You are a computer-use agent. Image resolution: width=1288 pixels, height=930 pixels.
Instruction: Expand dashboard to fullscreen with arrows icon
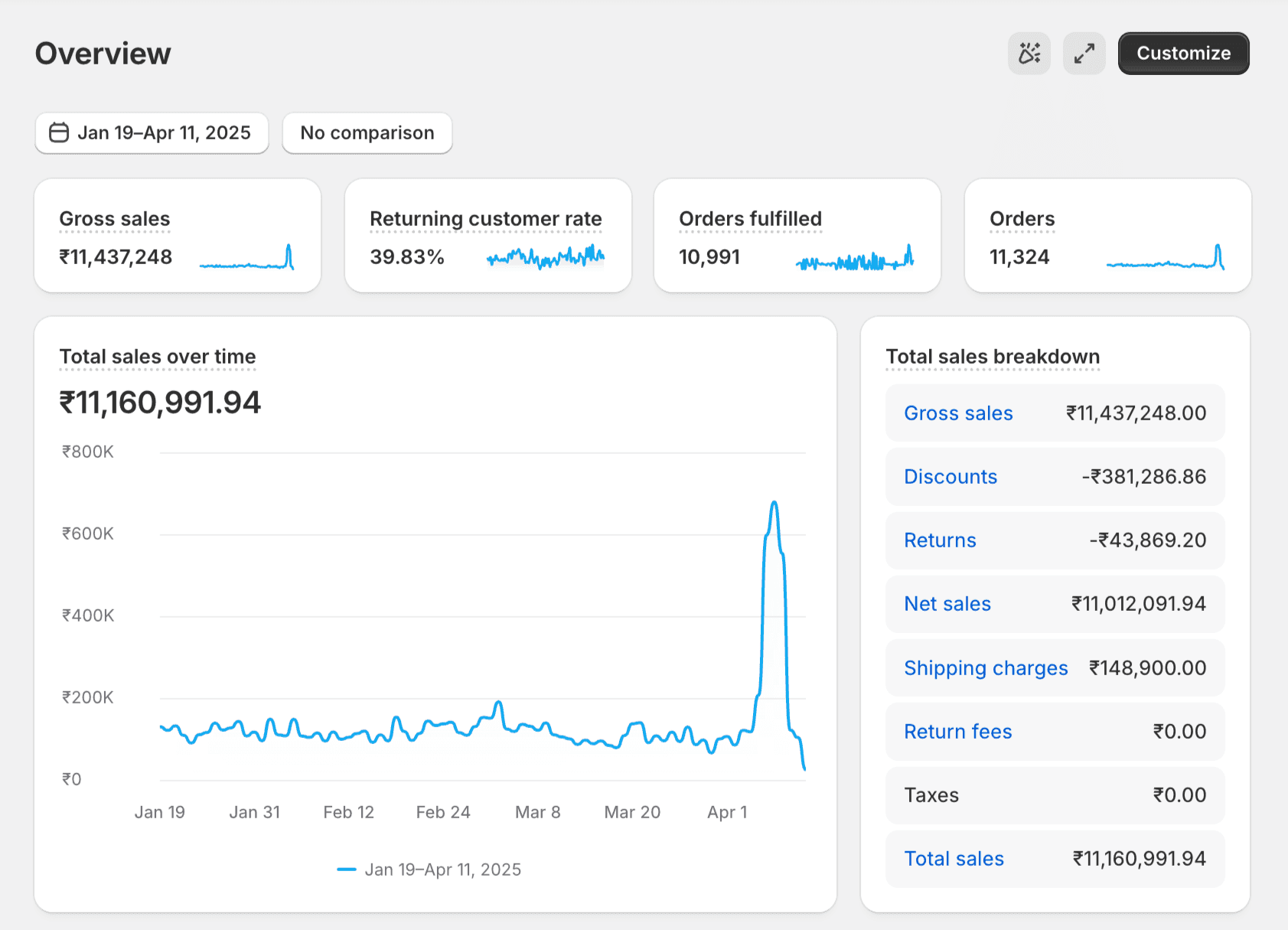pos(1084,54)
